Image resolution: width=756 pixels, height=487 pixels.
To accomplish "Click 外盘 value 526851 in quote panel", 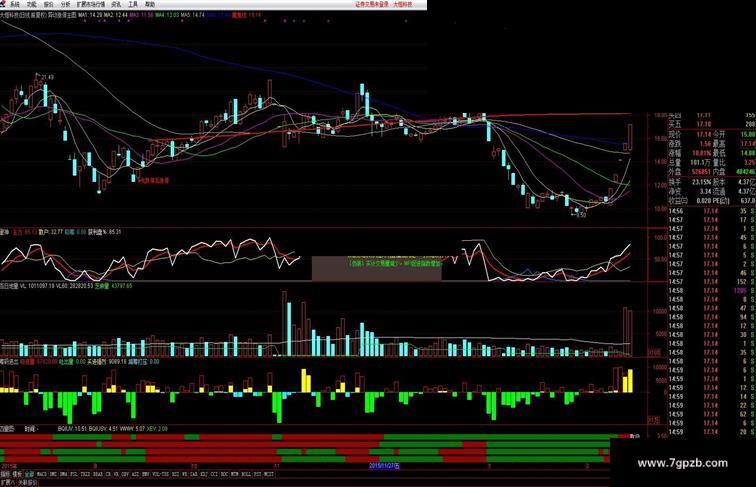I will 702,172.
